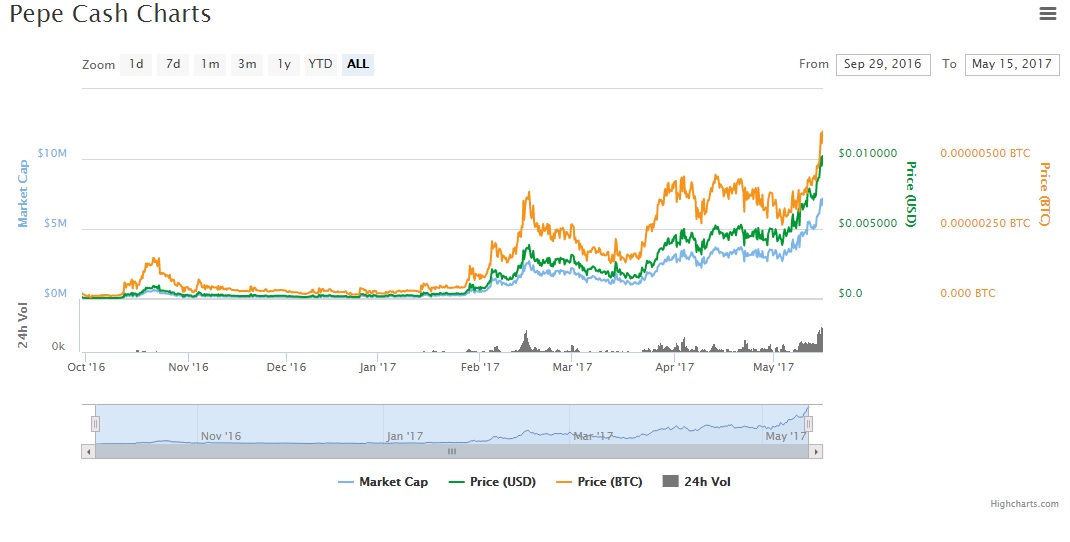Click the navigator scrollbar left arrow

(x=88, y=452)
